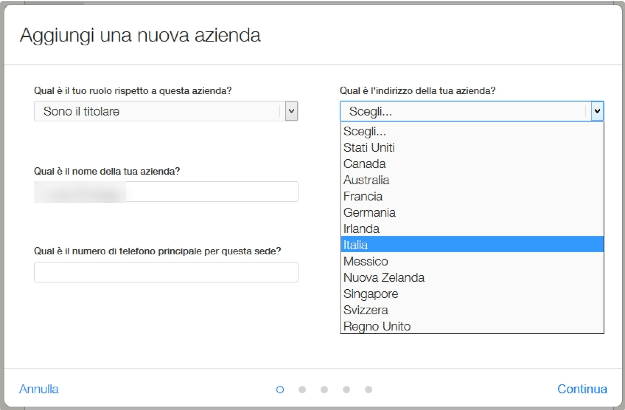Select Italia from the country list
625x410 pixels.
[357, 245]
